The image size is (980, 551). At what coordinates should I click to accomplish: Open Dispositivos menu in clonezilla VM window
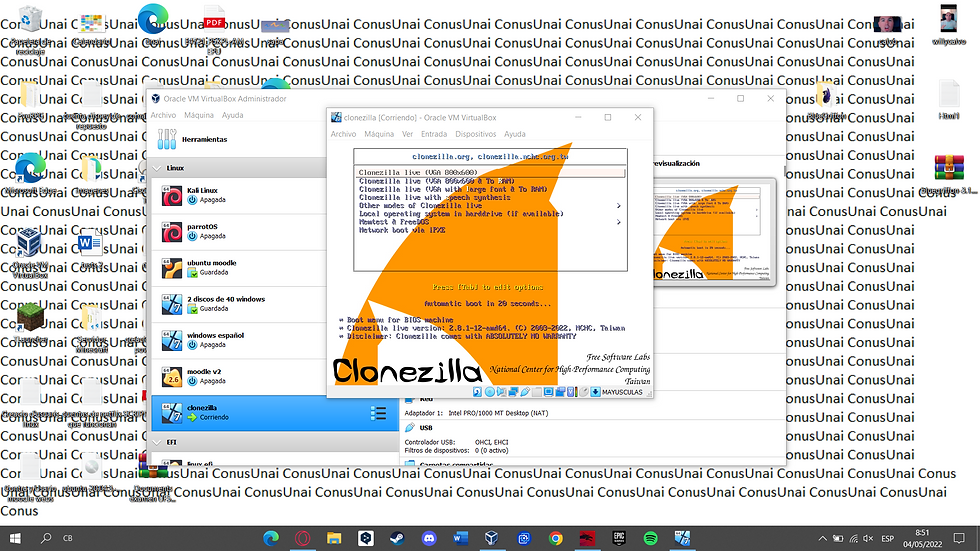point(476,134)
